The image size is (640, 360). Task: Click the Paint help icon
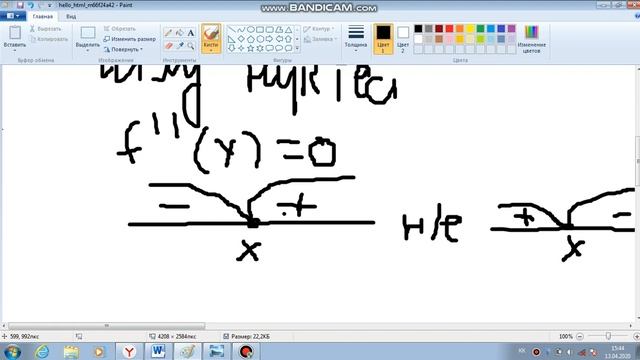[637, 16]
